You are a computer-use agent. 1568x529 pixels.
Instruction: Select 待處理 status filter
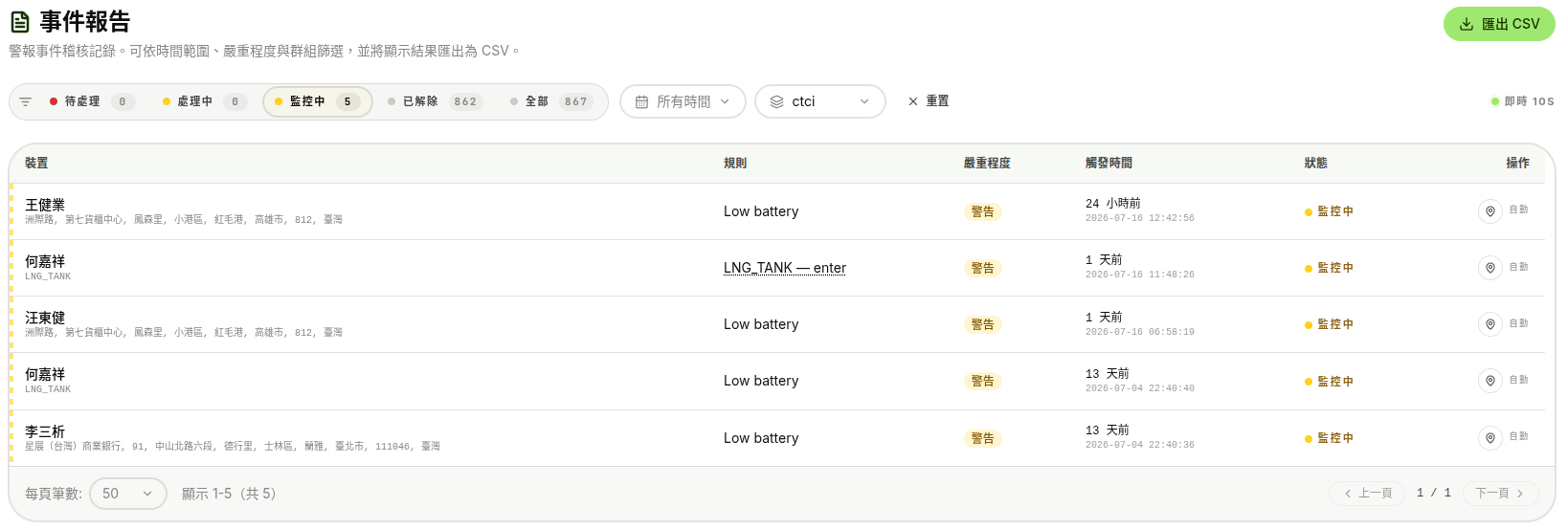92,101
